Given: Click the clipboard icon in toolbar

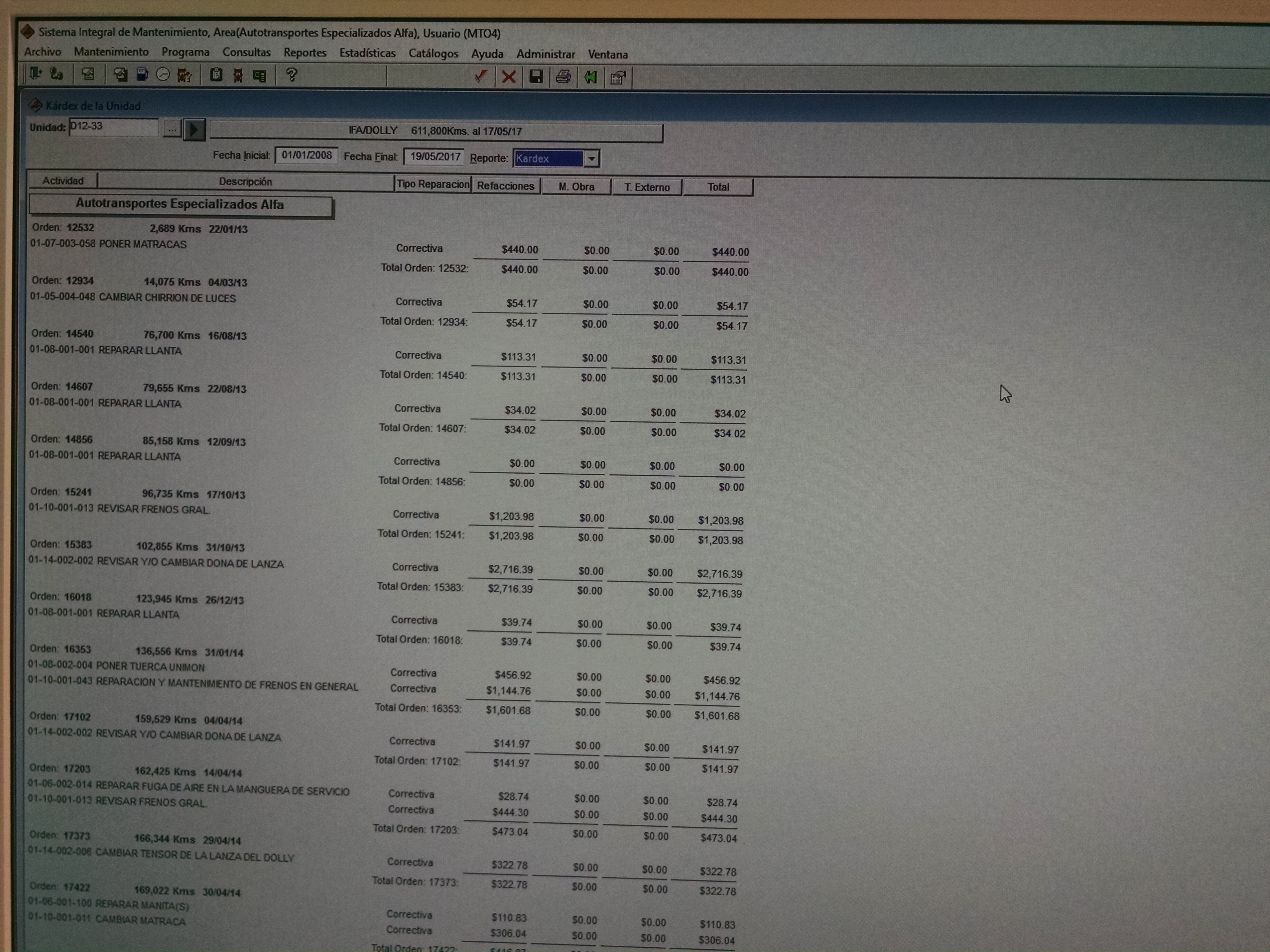Looking at the screenshot, I should point(216,75).
